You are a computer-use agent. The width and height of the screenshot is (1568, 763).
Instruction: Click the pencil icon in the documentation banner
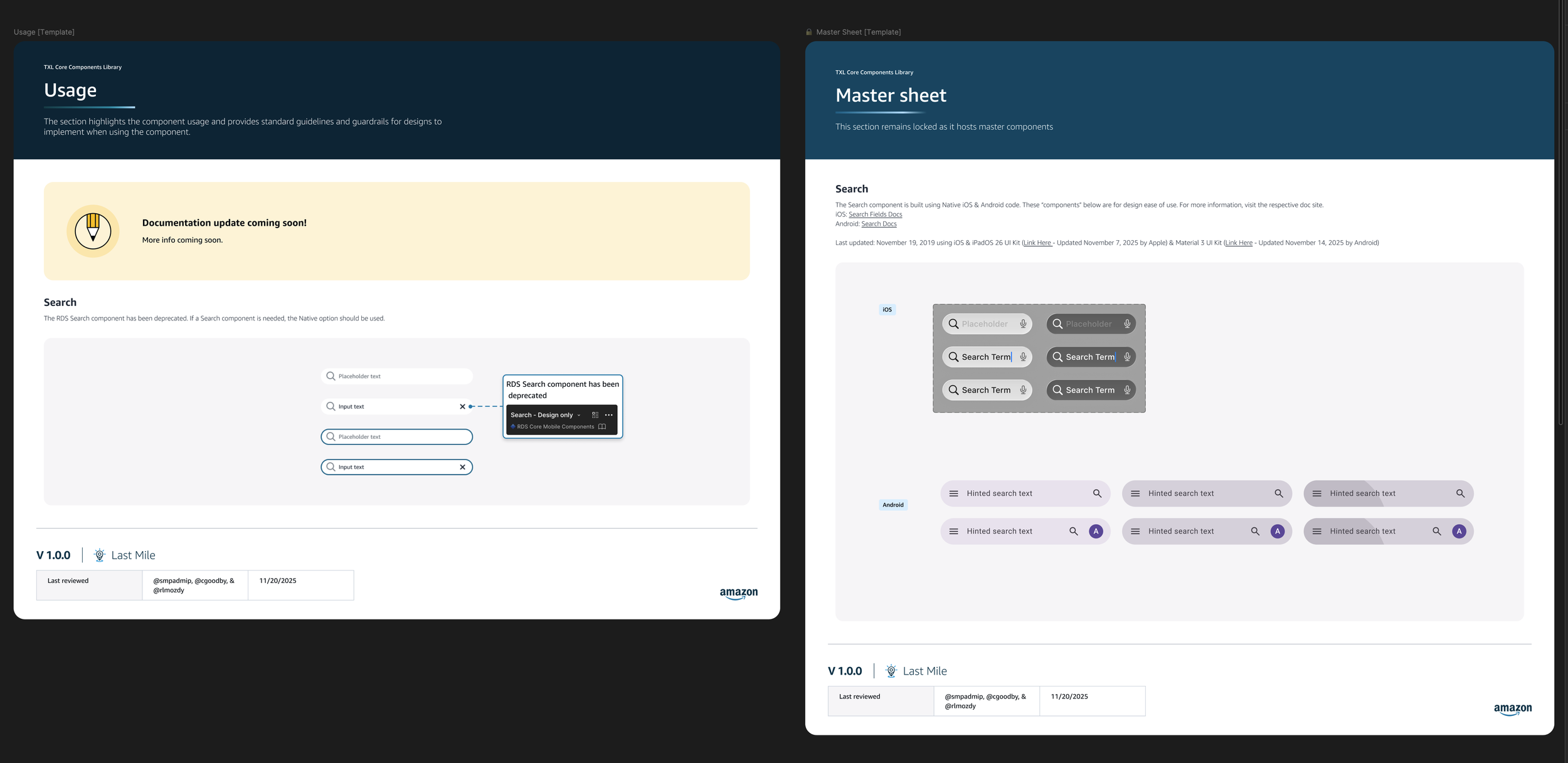[93, 231]
